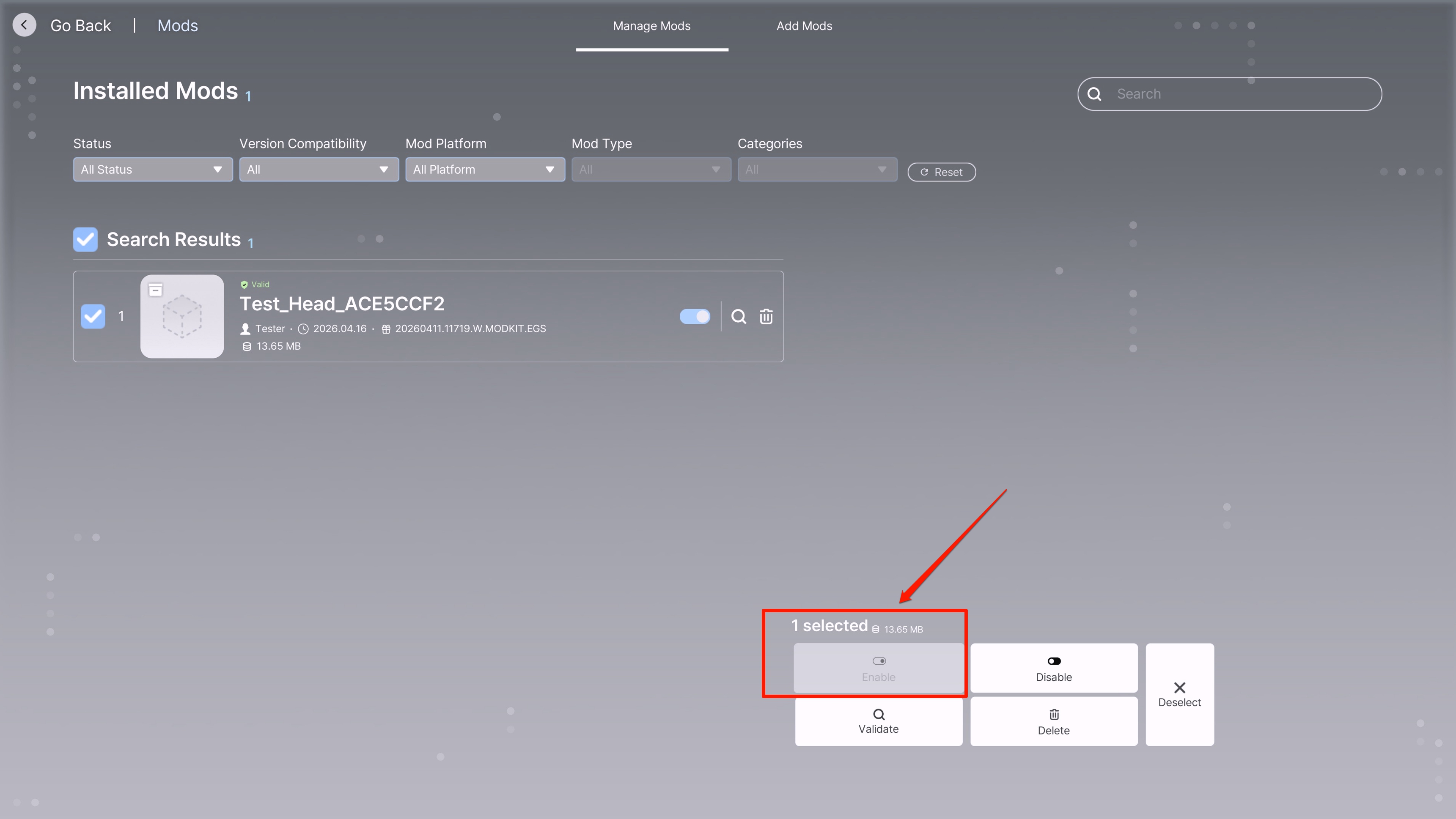Delete Test_Head mod with the row trash icon
Screen dimensions: 1456x819
766,316
